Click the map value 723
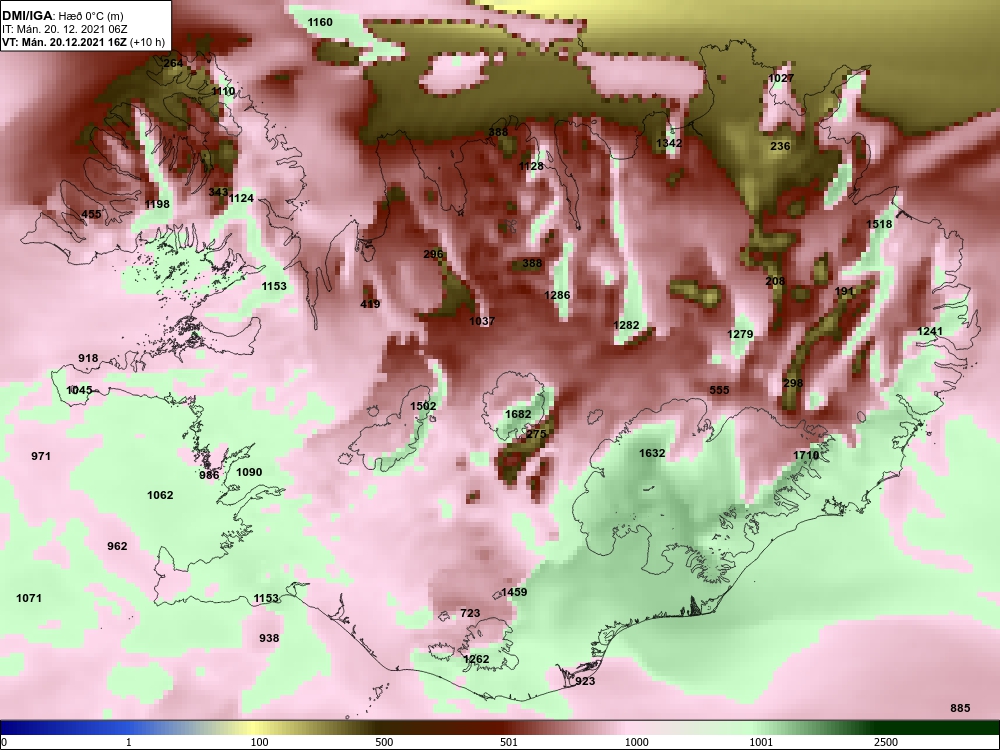The image size is (1000, 750). click(470, 613)
